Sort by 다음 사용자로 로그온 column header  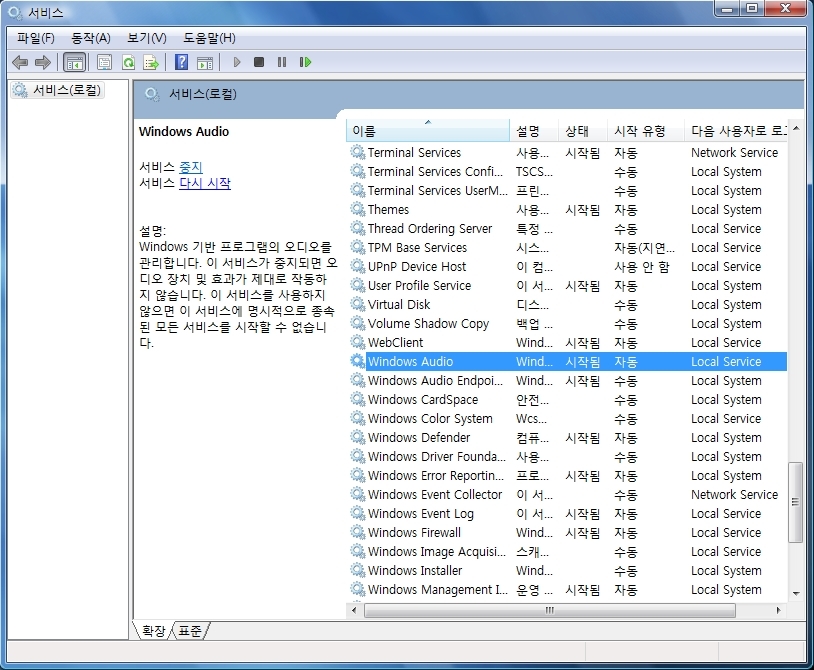(x=736, y=131)
